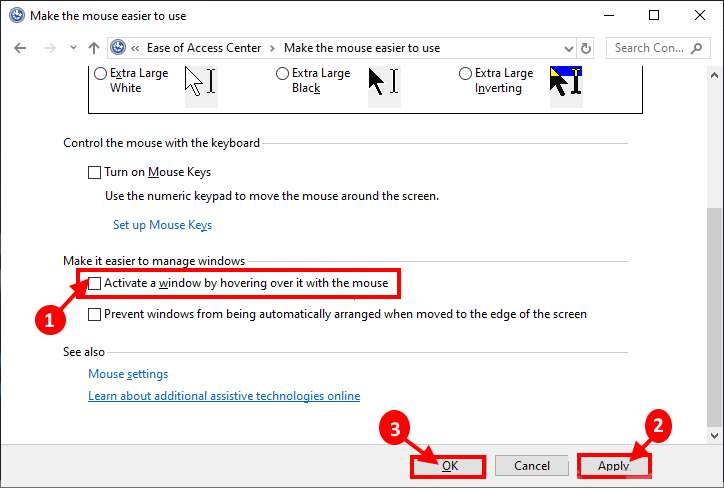Open Mouse settings link
The image size is (724, 488).
[x=128, y=374]
